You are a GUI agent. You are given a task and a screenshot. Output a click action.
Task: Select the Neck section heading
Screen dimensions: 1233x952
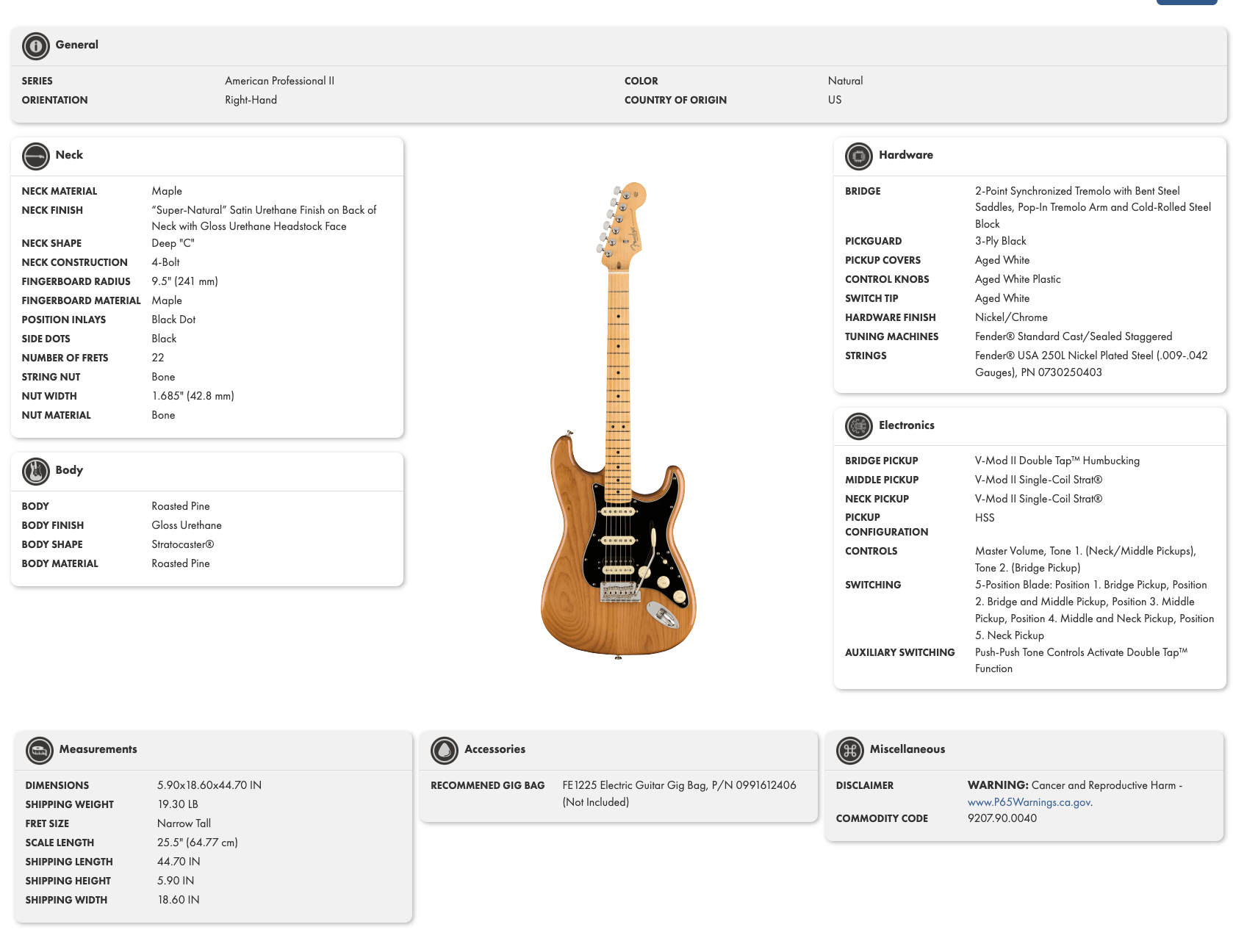(x=69, y=155)
